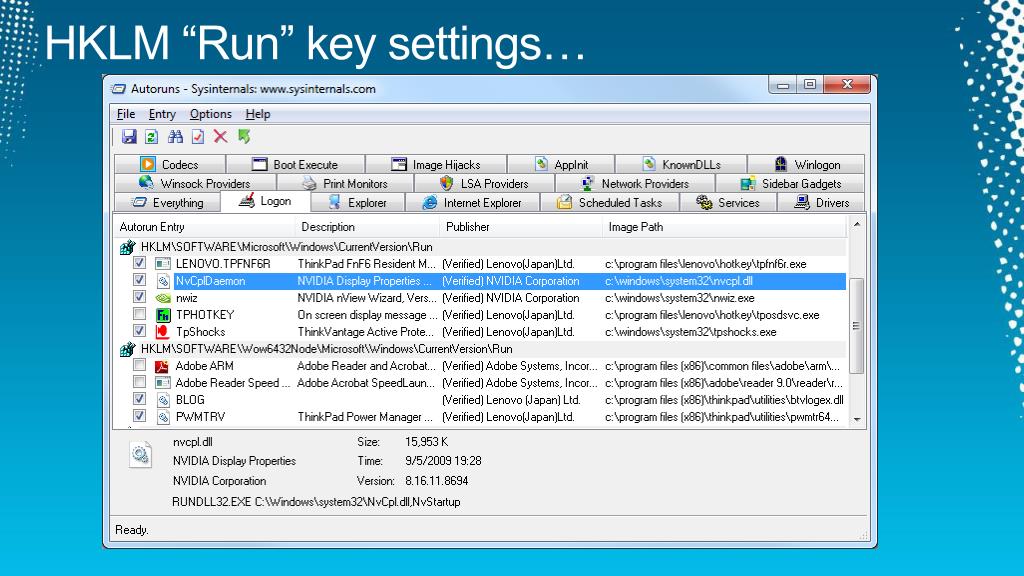Open the LSA Providers tab

483,184
